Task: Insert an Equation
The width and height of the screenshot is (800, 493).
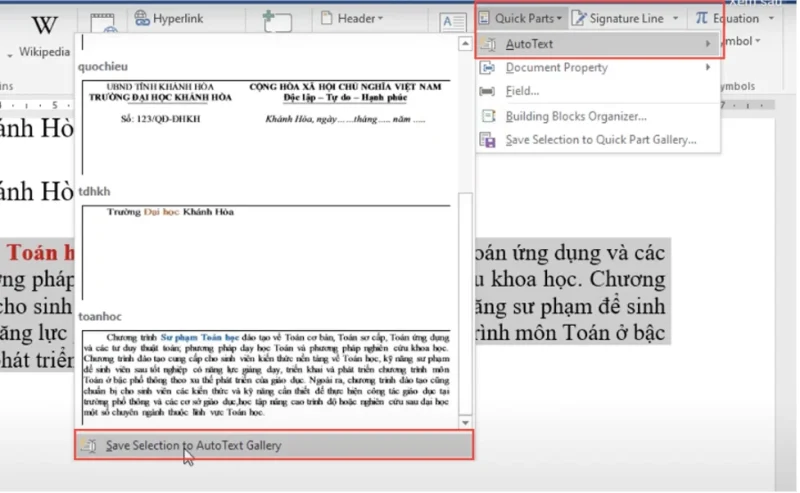Action: 729,18
